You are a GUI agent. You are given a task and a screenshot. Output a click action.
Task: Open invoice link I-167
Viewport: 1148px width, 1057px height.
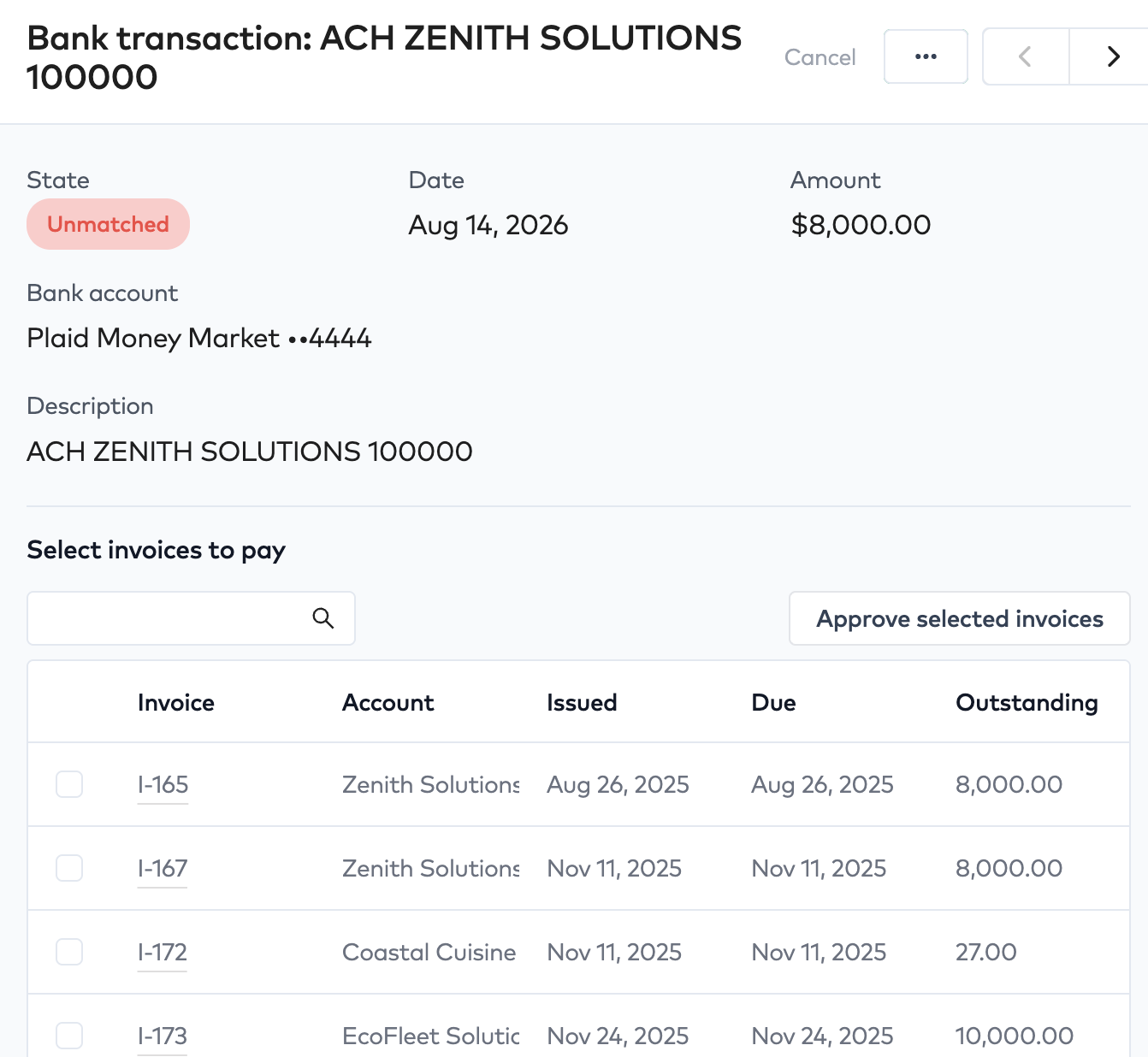click(163, 869)
